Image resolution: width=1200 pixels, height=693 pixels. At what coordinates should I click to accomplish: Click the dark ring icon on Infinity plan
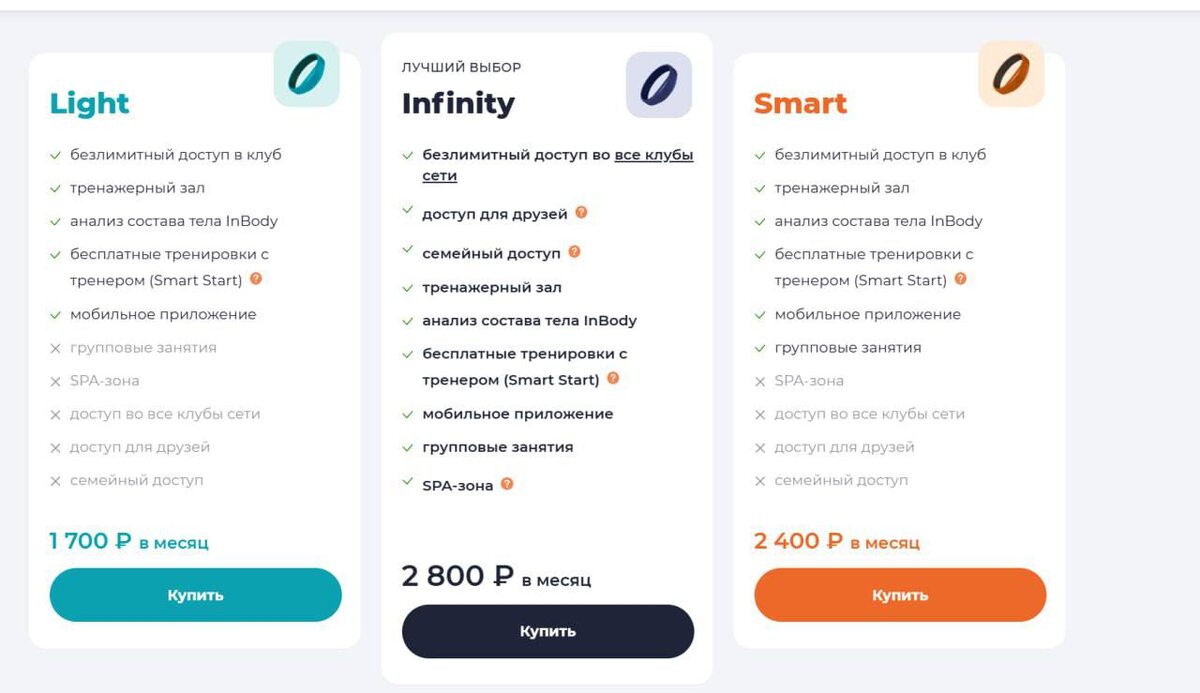tap(658, 84)
